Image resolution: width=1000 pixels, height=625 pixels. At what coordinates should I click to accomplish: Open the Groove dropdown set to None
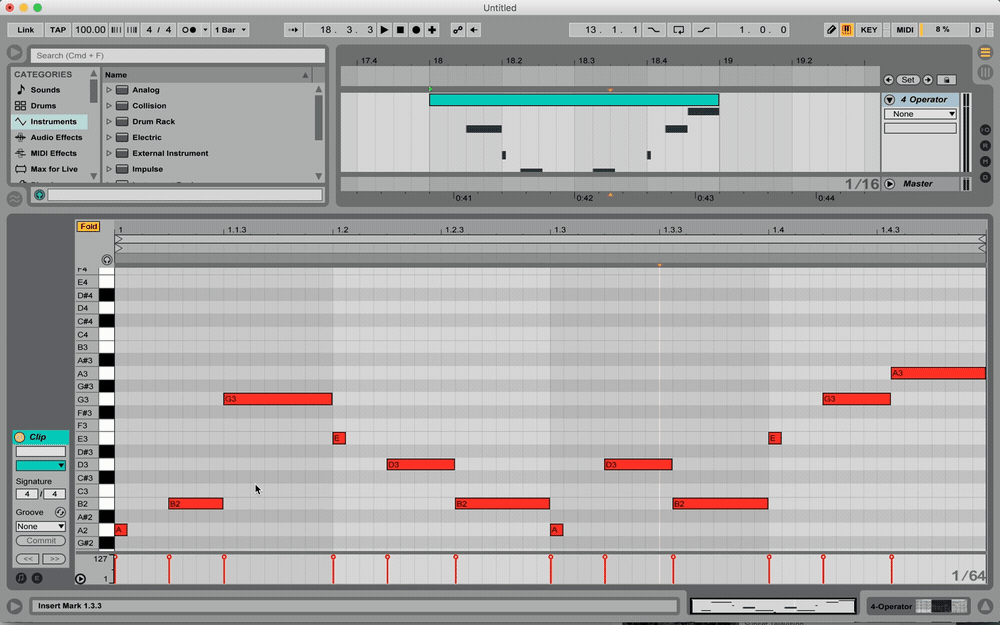(x=40, y=526)
